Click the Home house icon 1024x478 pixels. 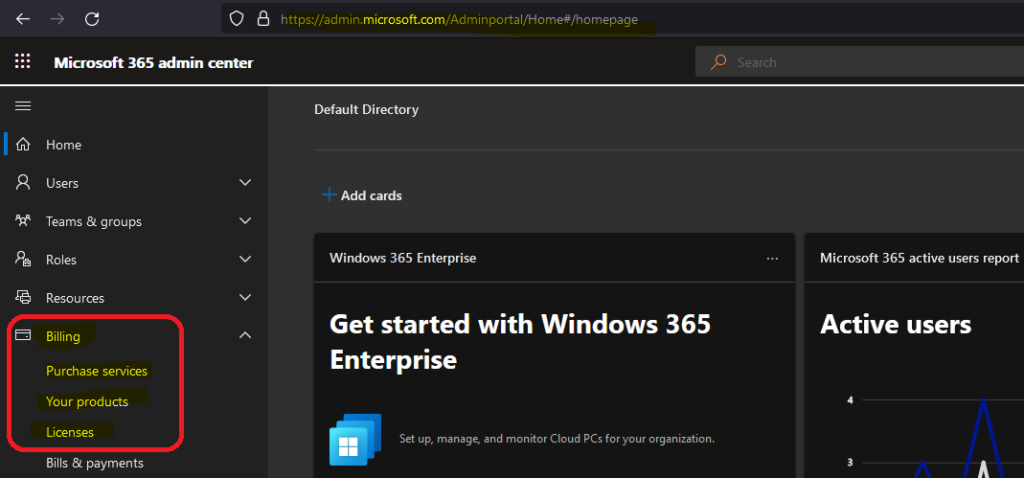click(24, 144)
